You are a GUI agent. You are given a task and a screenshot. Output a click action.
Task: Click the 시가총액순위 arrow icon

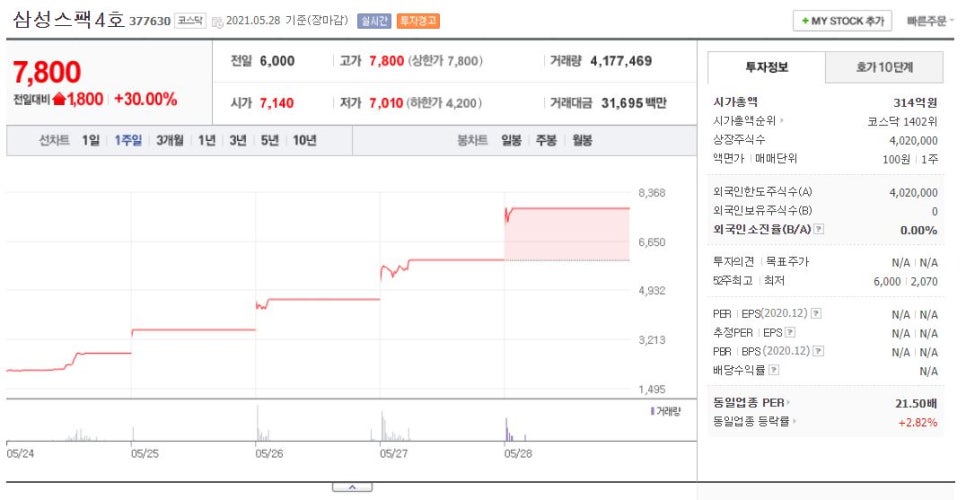click(782, 121)
